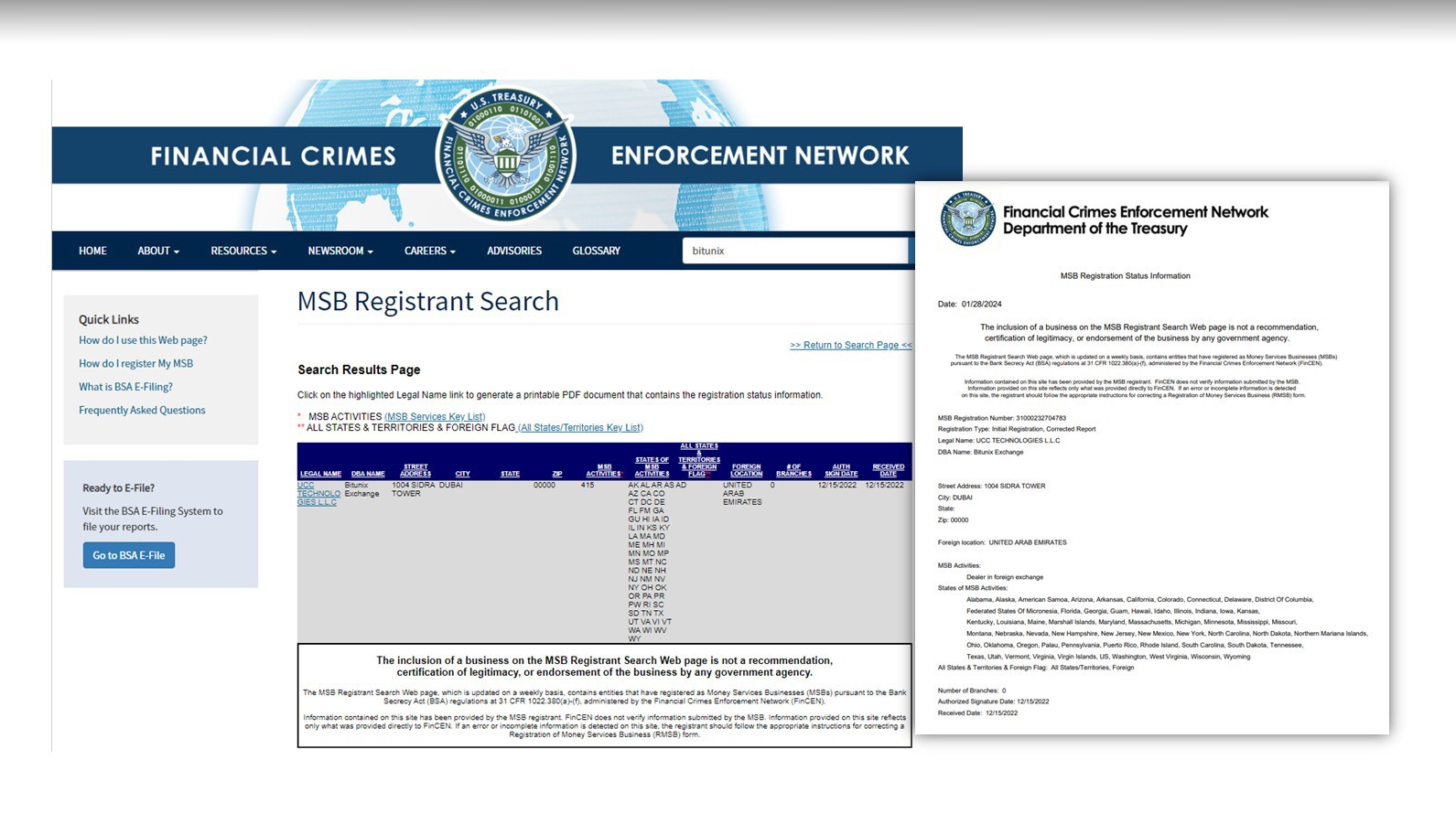Click the FOREIGN LOCATION column header
The height and width of the screenshot is (814, 1456).
747,470
